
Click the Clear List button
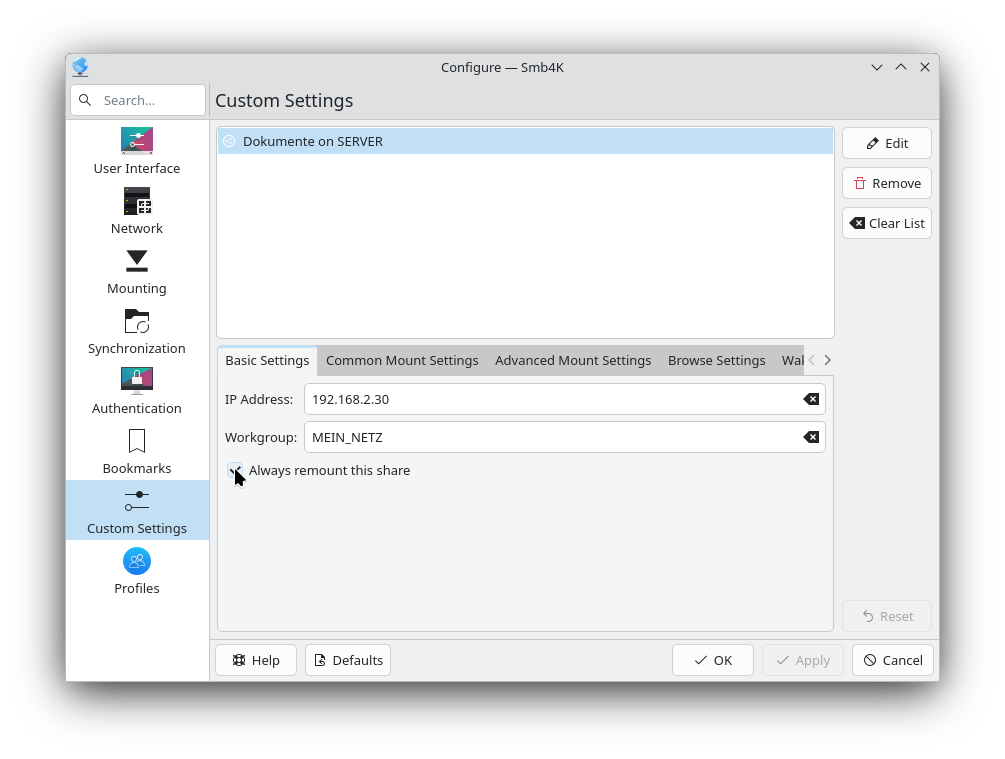[887, 223]
